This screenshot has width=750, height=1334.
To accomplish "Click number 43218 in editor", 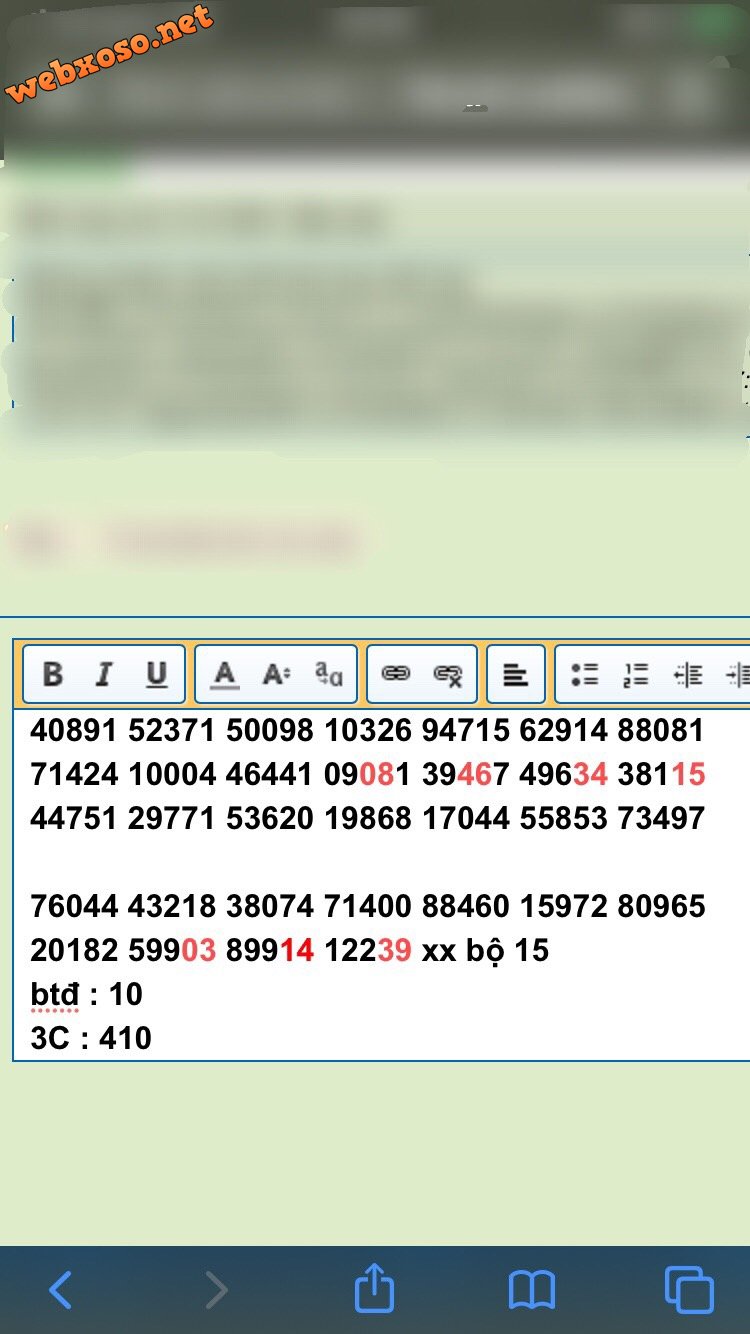I will tap(172, 906).
